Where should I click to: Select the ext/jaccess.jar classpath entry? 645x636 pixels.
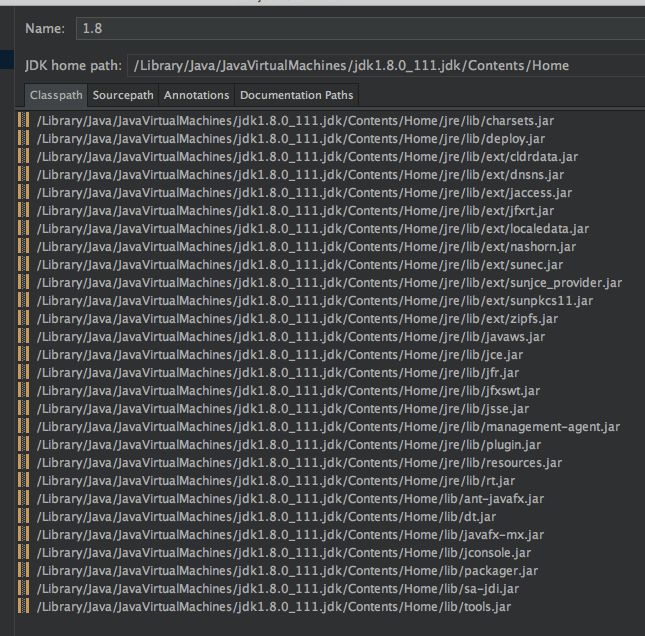pos(304,193)
